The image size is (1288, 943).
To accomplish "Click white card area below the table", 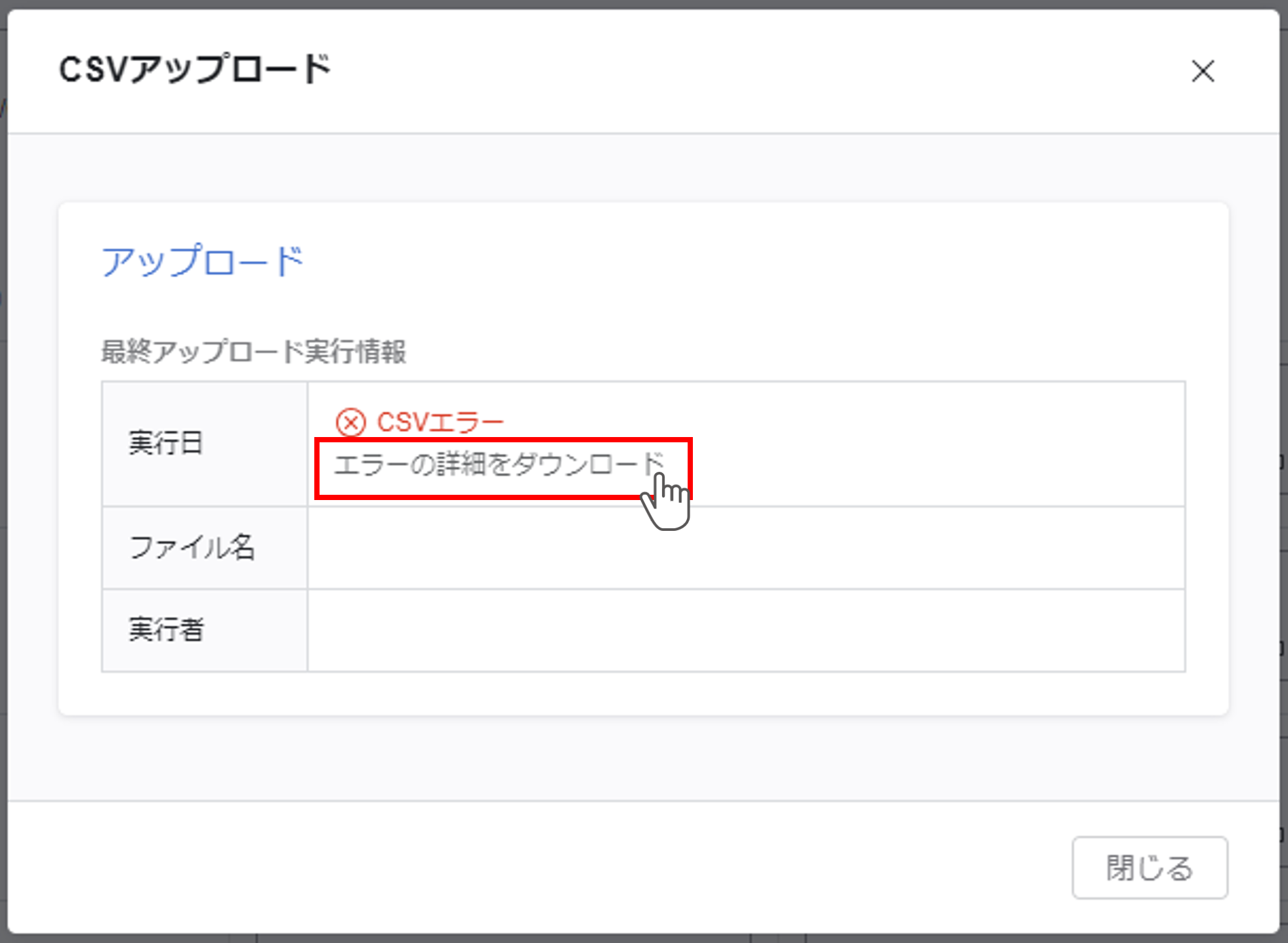I will [643, 694].
